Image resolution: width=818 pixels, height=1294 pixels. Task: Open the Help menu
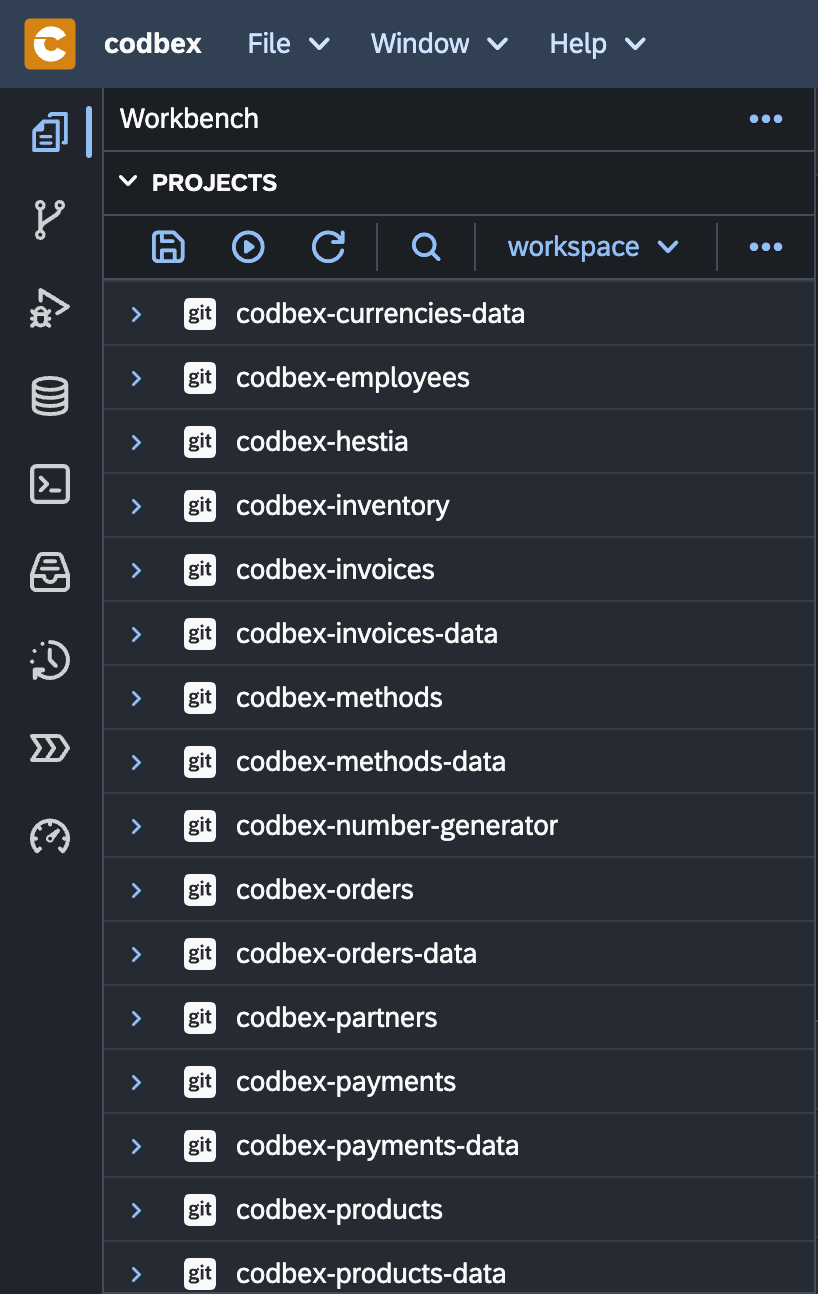point(598,44)
